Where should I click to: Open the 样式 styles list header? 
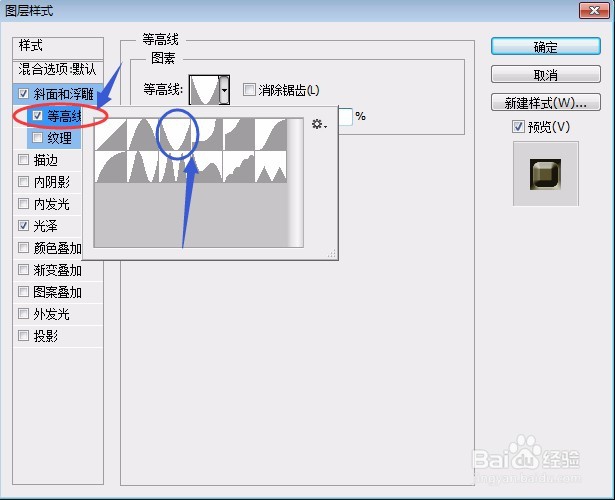click(58, 48)
